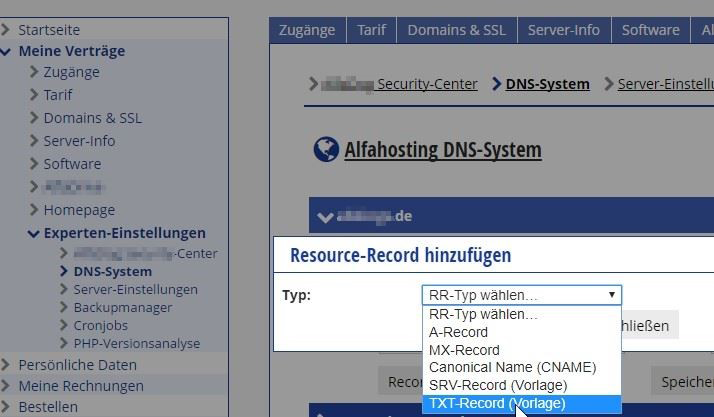Select Canonical Name (CNAME) option
The height and width of the screenshot is (417, 714).
(522, 367)
